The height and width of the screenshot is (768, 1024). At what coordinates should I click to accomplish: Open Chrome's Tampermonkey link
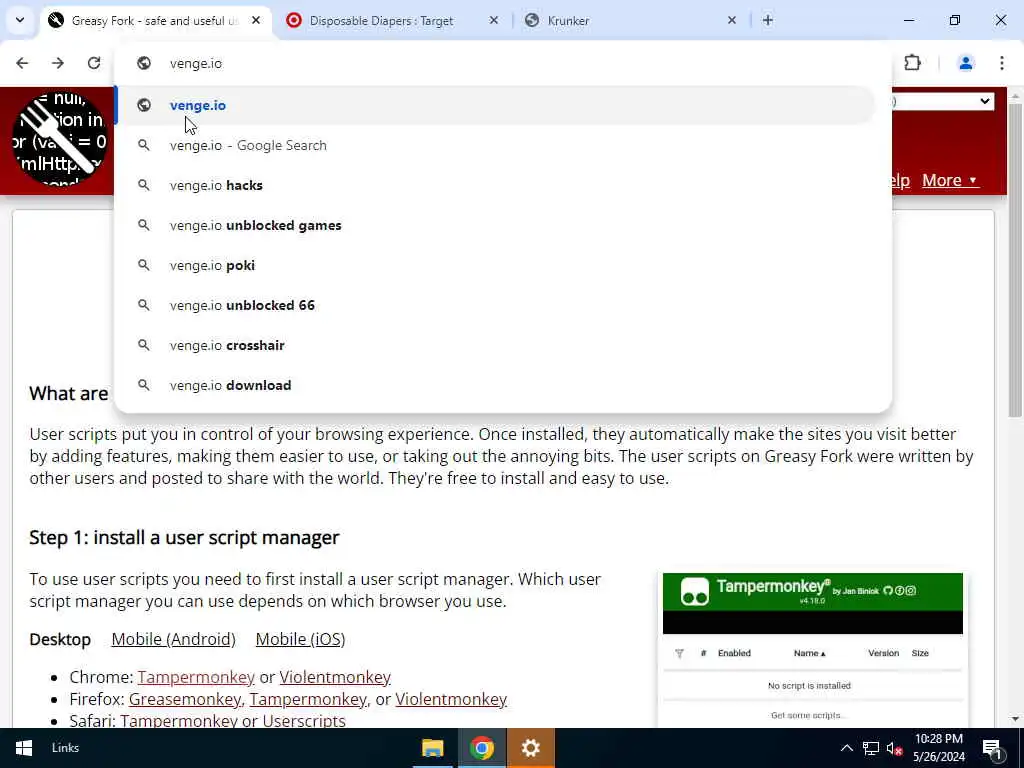tap(196, 677)
